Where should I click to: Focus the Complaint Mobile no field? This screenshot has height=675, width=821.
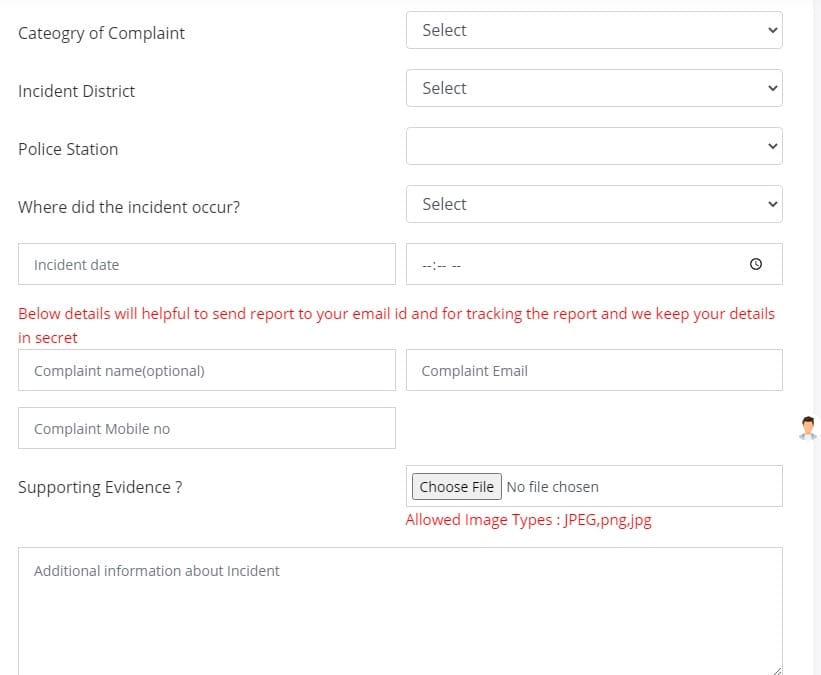click(206, 428)
